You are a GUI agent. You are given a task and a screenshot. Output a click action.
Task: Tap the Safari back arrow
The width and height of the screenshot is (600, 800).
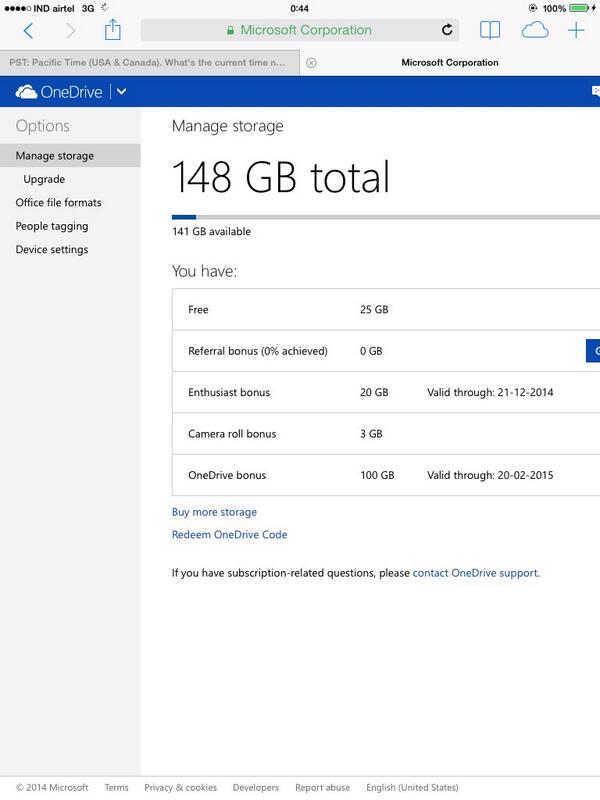click(29, 31)
